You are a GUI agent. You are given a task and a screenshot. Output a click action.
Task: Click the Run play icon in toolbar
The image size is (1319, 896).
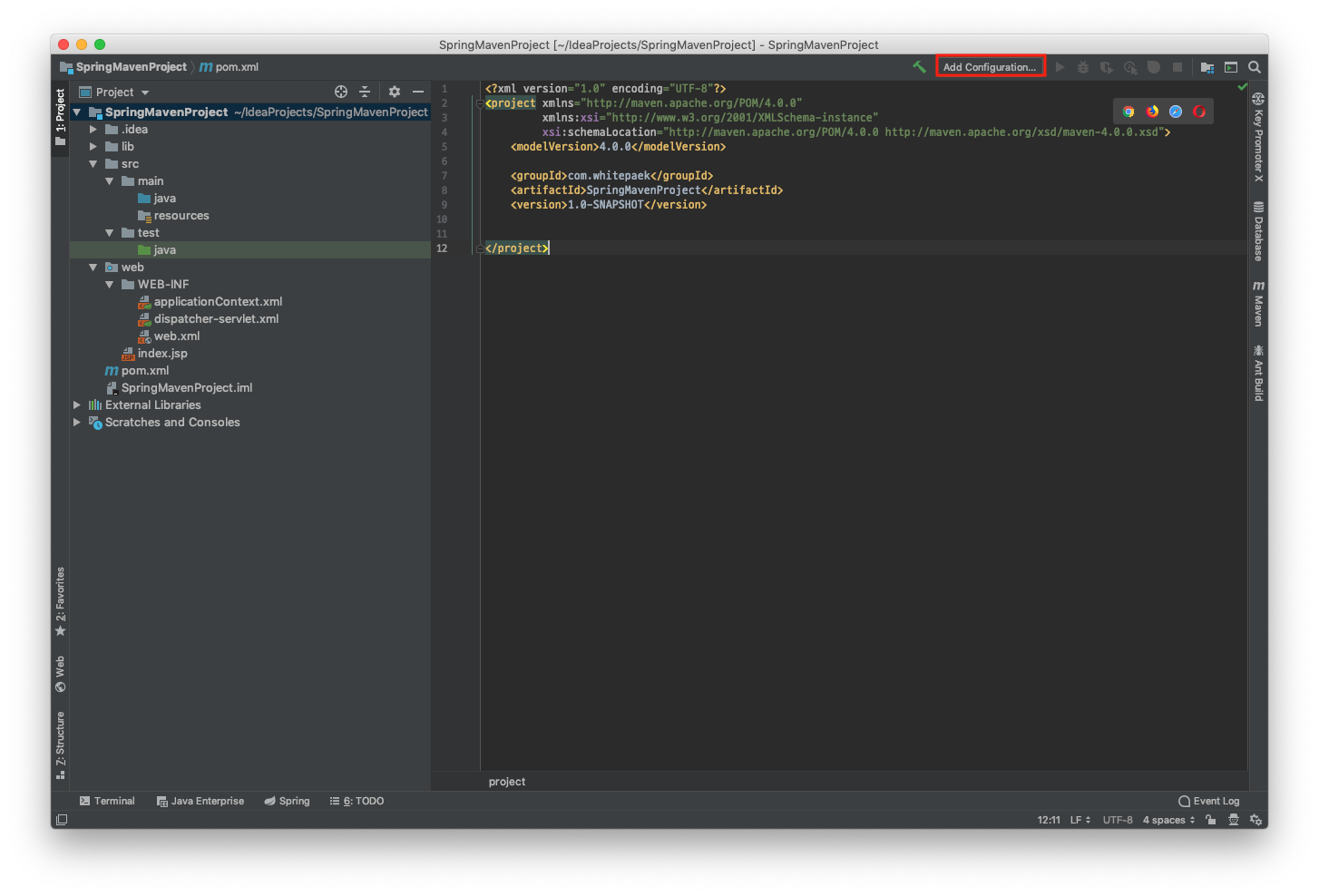[x=1060, y=67]
